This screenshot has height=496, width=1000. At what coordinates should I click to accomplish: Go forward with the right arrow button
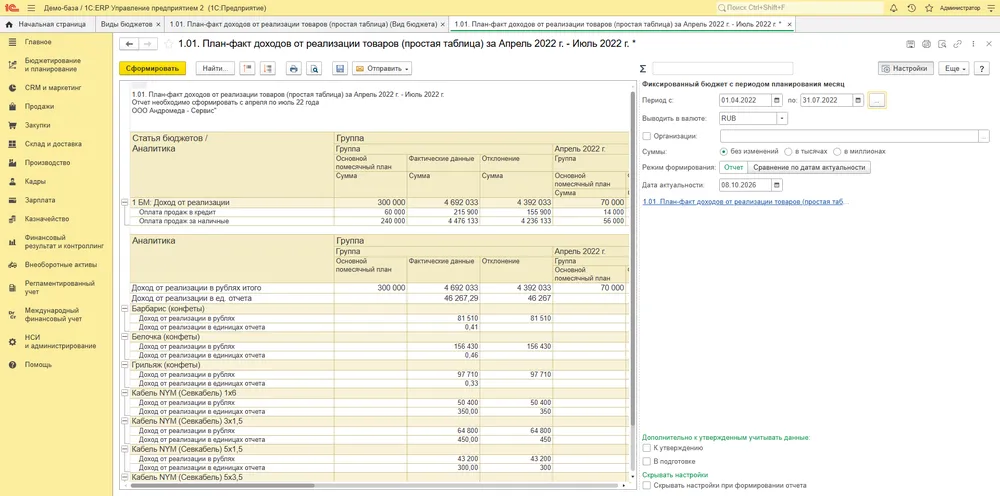147,44
